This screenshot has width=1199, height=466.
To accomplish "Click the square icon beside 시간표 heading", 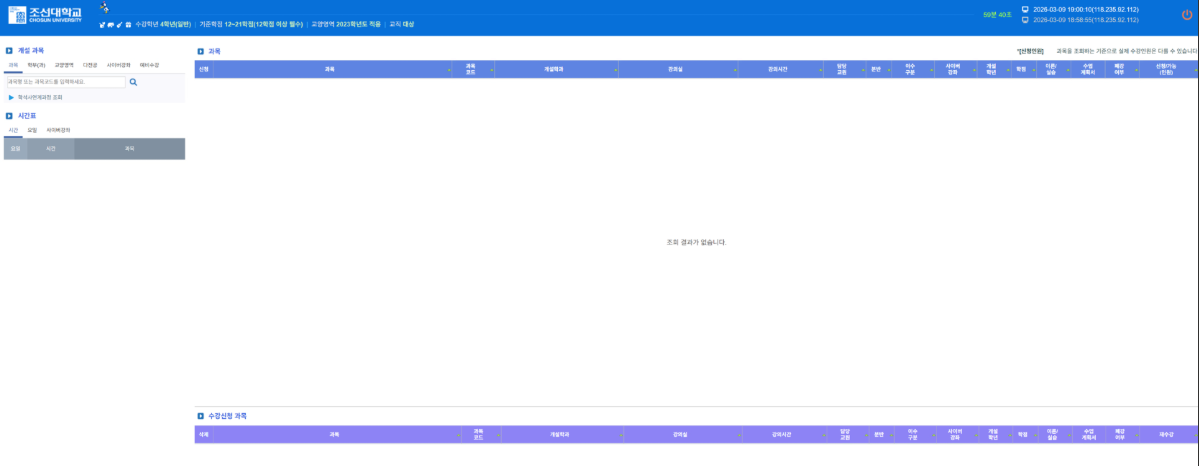I will [x=8, y=116].
